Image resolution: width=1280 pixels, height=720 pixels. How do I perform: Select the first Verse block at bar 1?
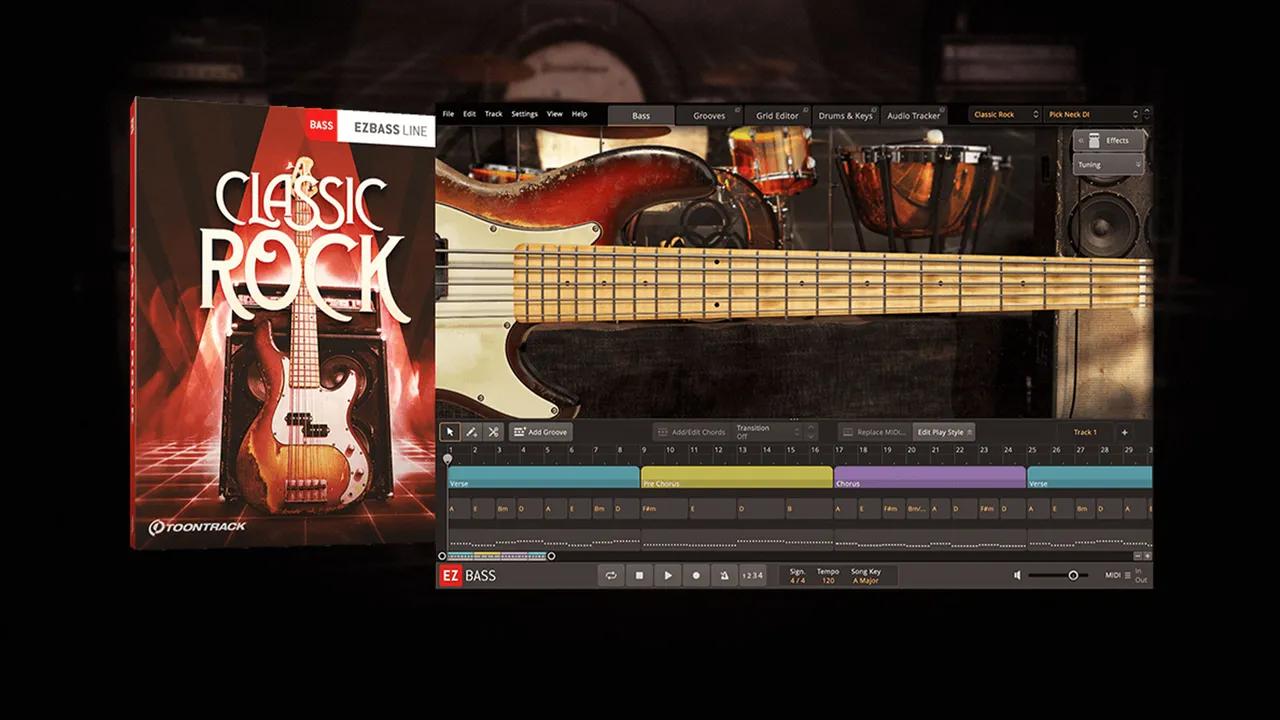(x=544, y=477)
